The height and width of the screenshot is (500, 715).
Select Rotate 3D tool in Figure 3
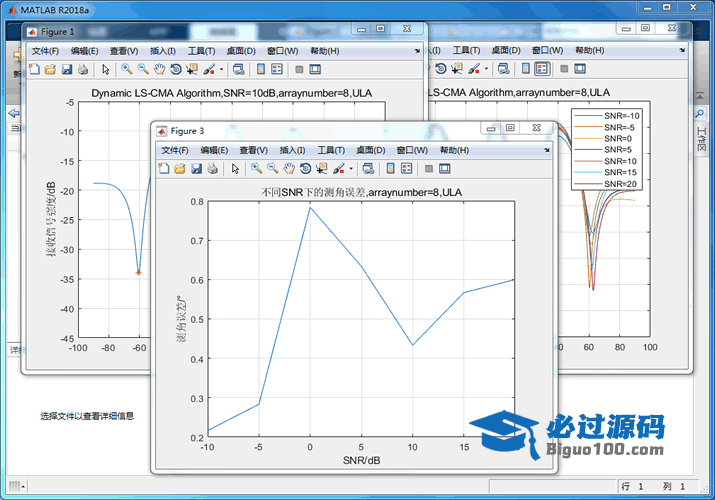pos(305,169)
